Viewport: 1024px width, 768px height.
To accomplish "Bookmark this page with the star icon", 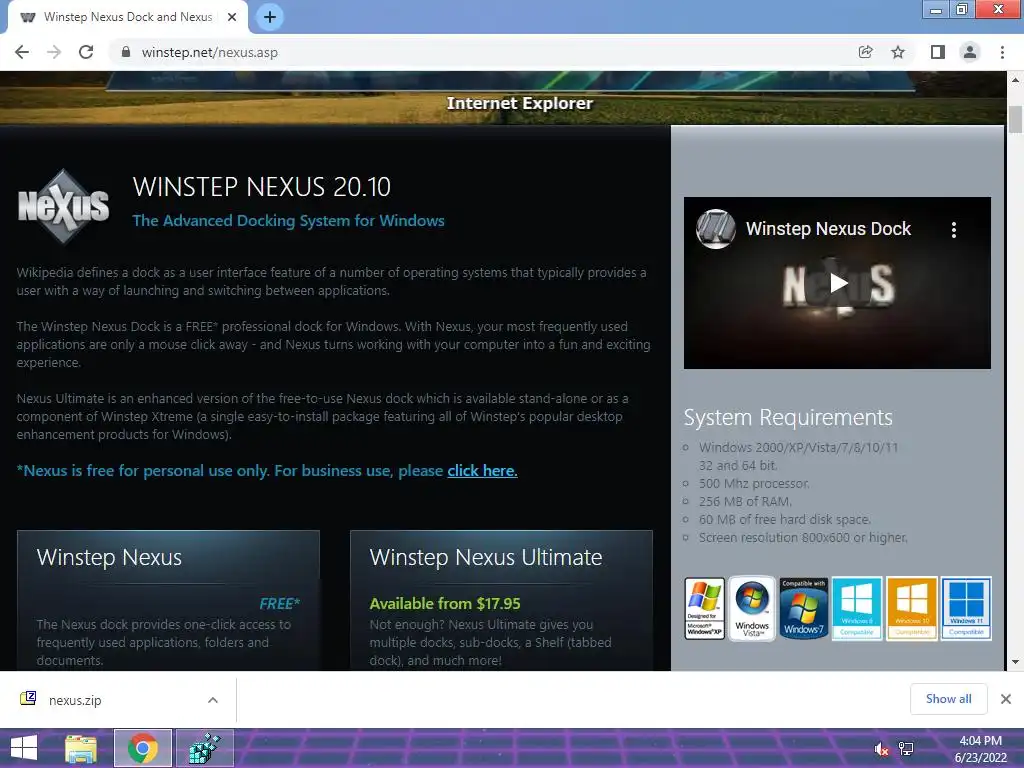I will pos(898,52).
